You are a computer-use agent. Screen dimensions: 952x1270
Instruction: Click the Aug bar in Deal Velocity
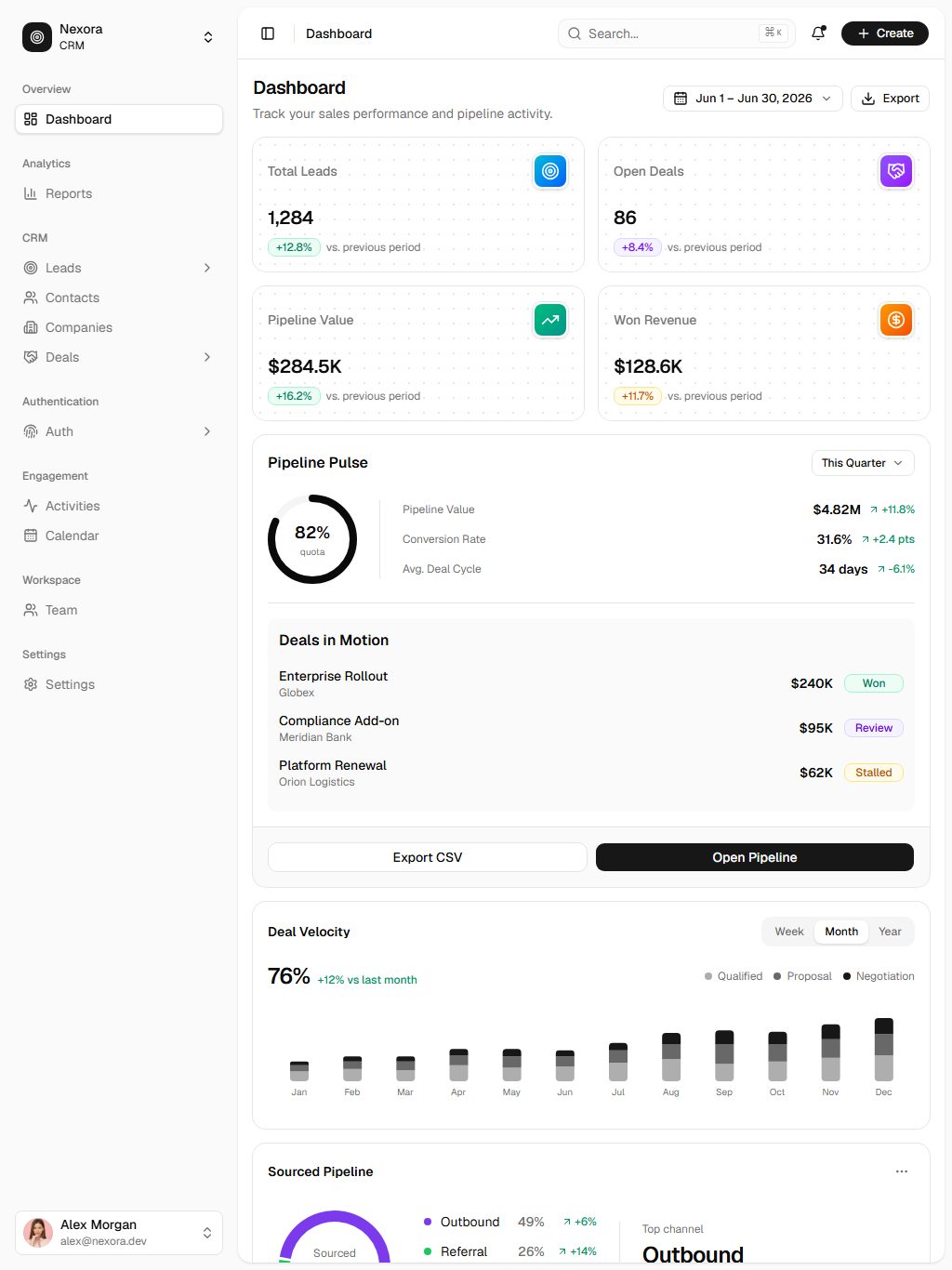tap(671, 1057)
